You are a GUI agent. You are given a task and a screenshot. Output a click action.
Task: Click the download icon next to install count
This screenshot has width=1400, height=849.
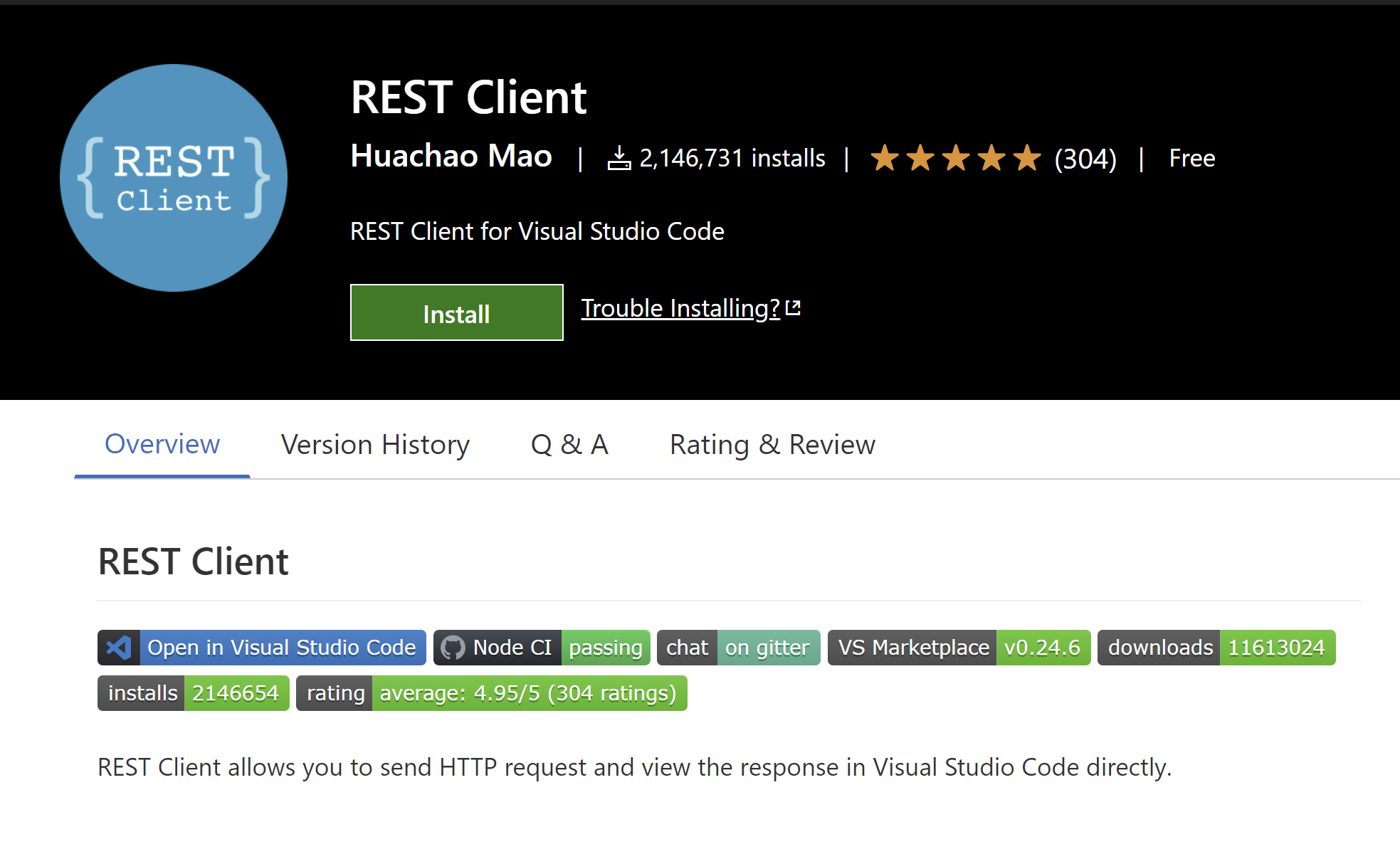pos(620,158)
